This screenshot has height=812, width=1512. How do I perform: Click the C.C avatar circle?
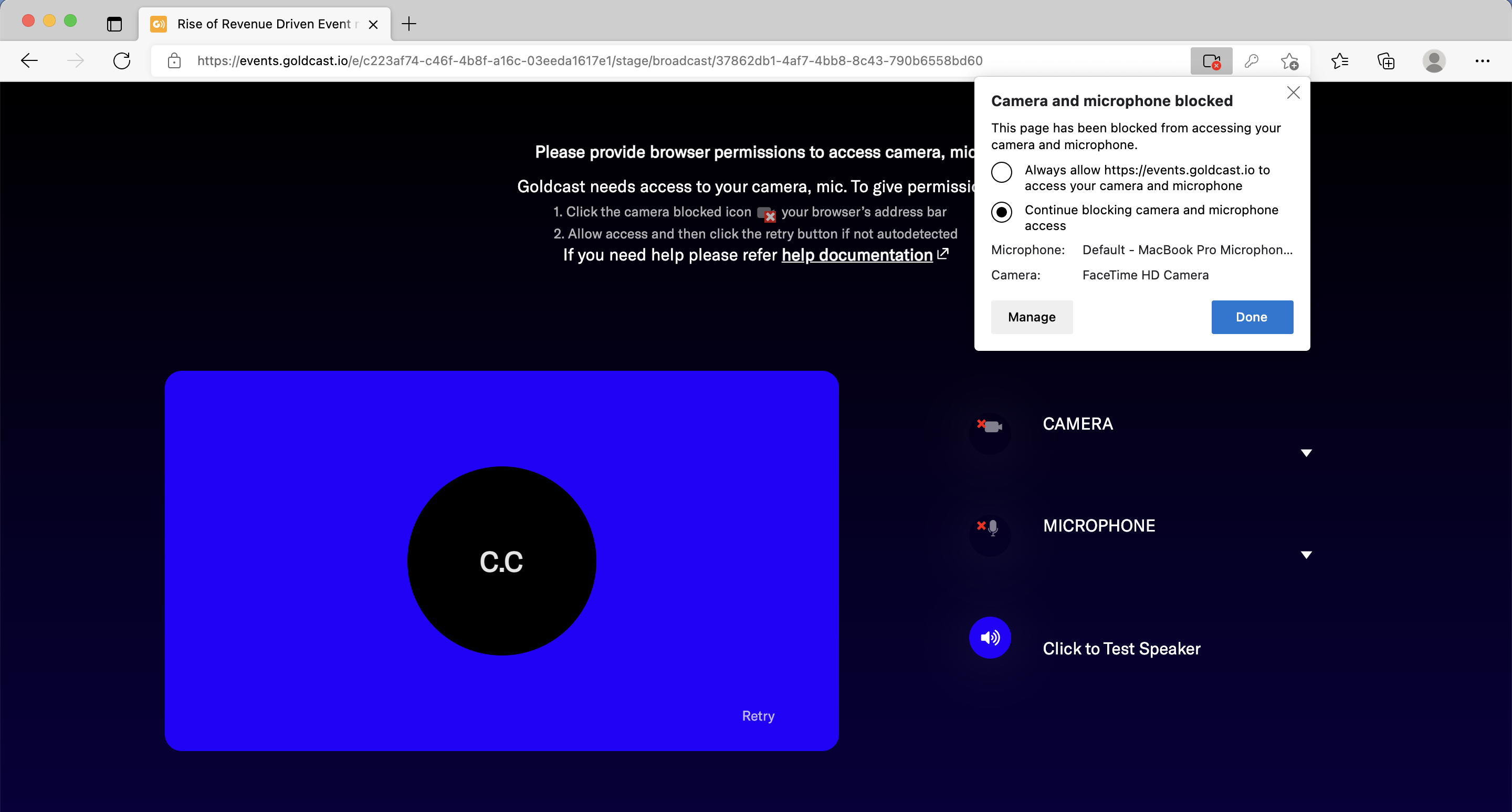[502, 561]
